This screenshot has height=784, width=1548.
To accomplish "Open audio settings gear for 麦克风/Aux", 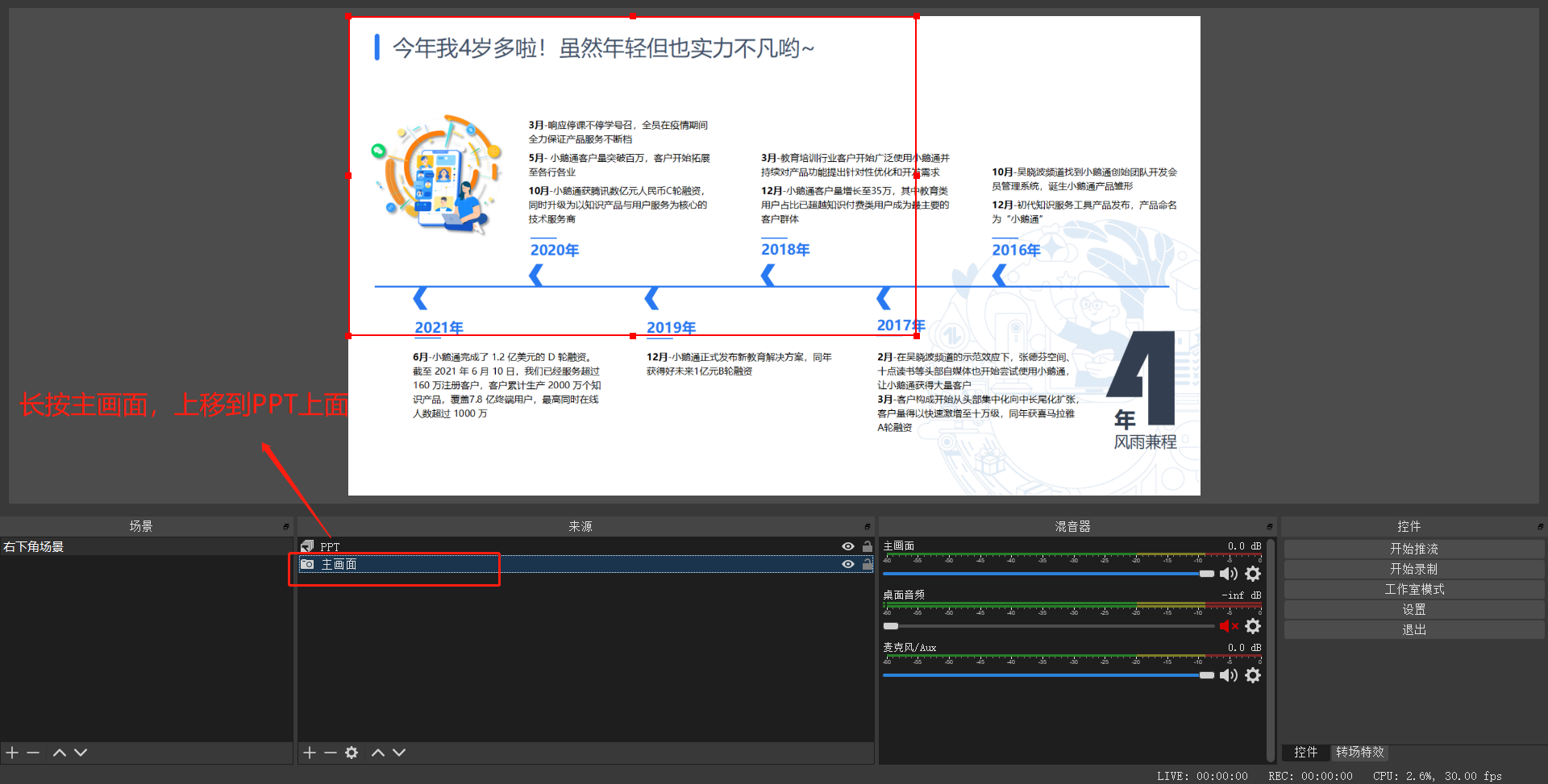I will point(1253,675).
